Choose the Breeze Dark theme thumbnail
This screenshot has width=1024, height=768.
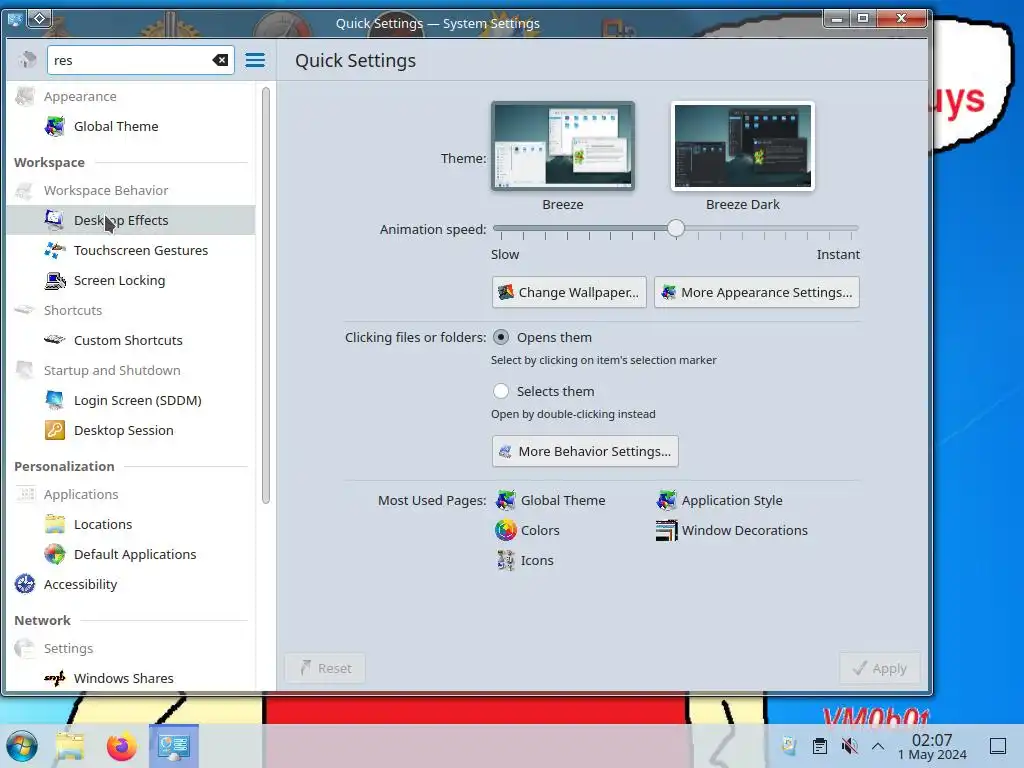[743, 146]
